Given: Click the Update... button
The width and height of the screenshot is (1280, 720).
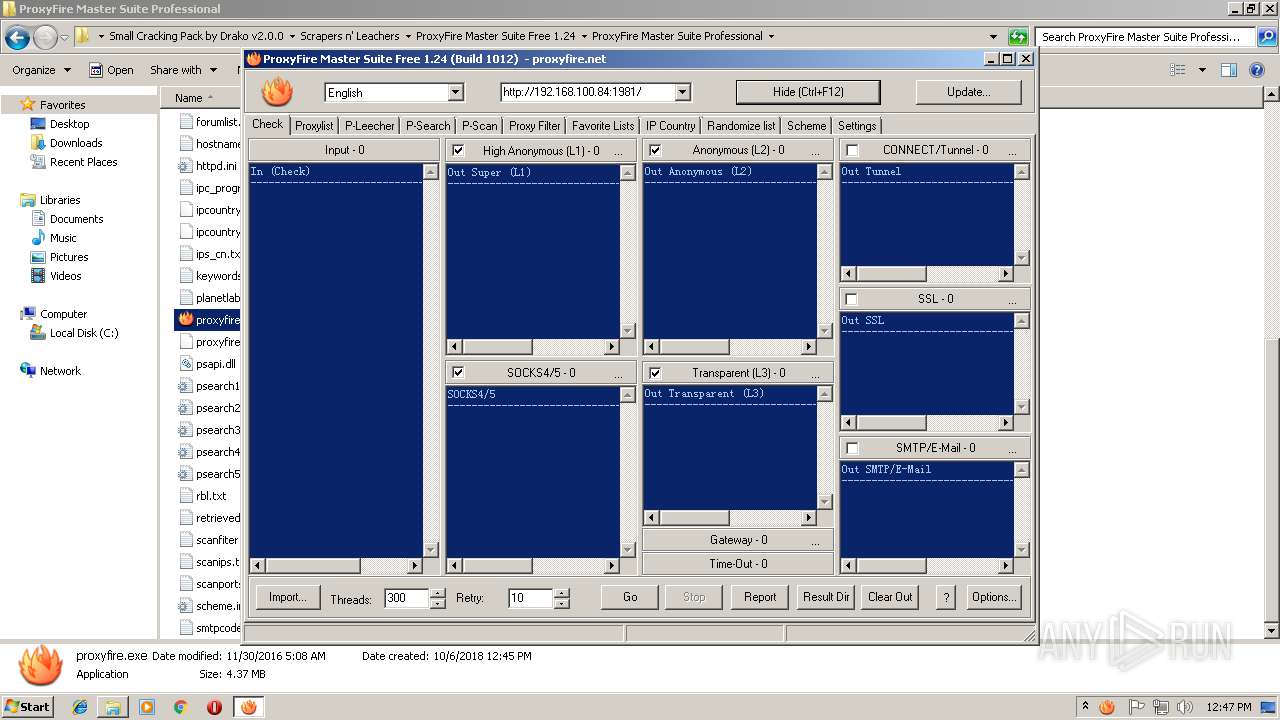Looking at the screenshot, I should click(x=968, y=92).
